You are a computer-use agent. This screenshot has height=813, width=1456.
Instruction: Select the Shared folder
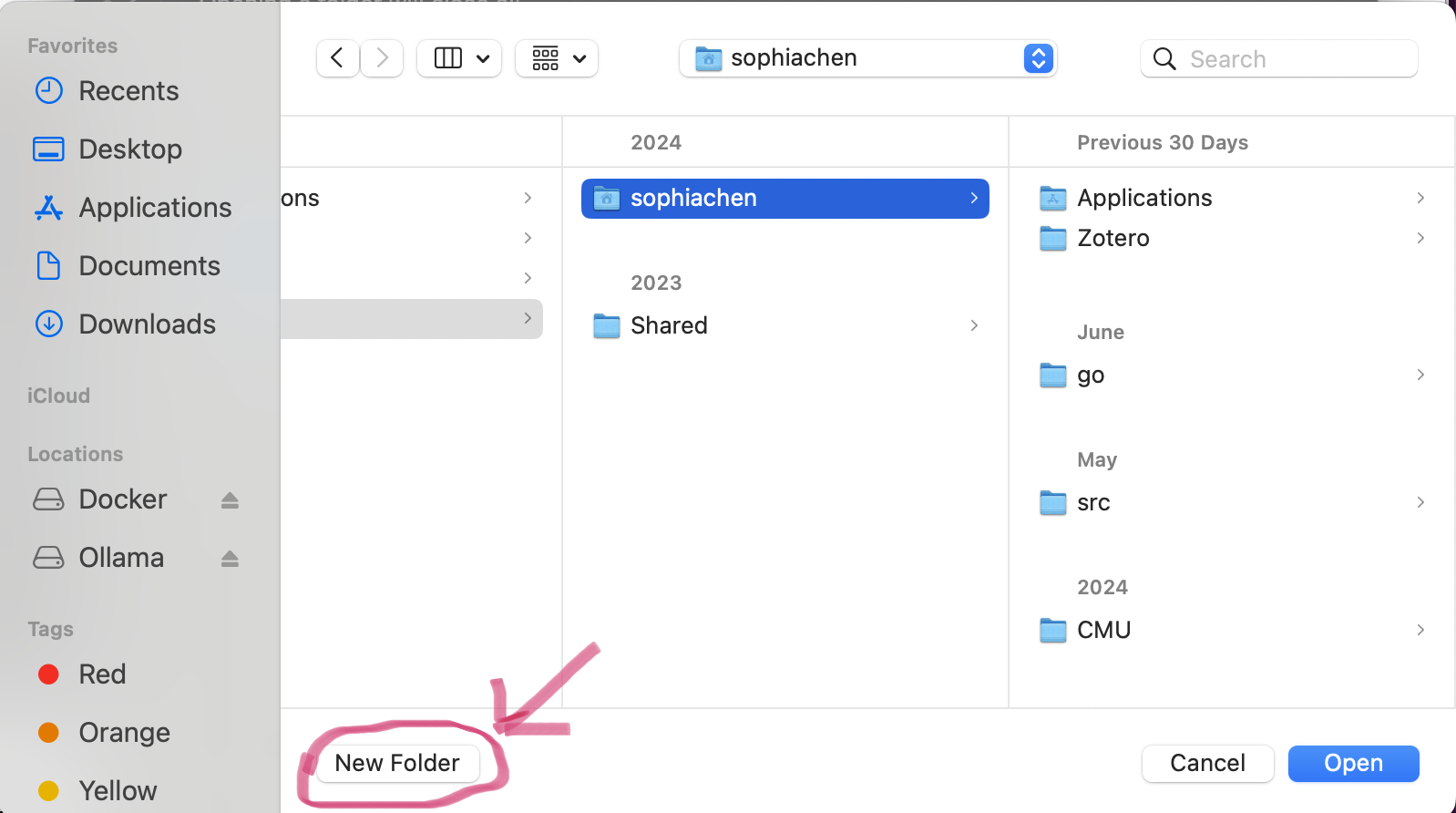click(x=669, y=325)
